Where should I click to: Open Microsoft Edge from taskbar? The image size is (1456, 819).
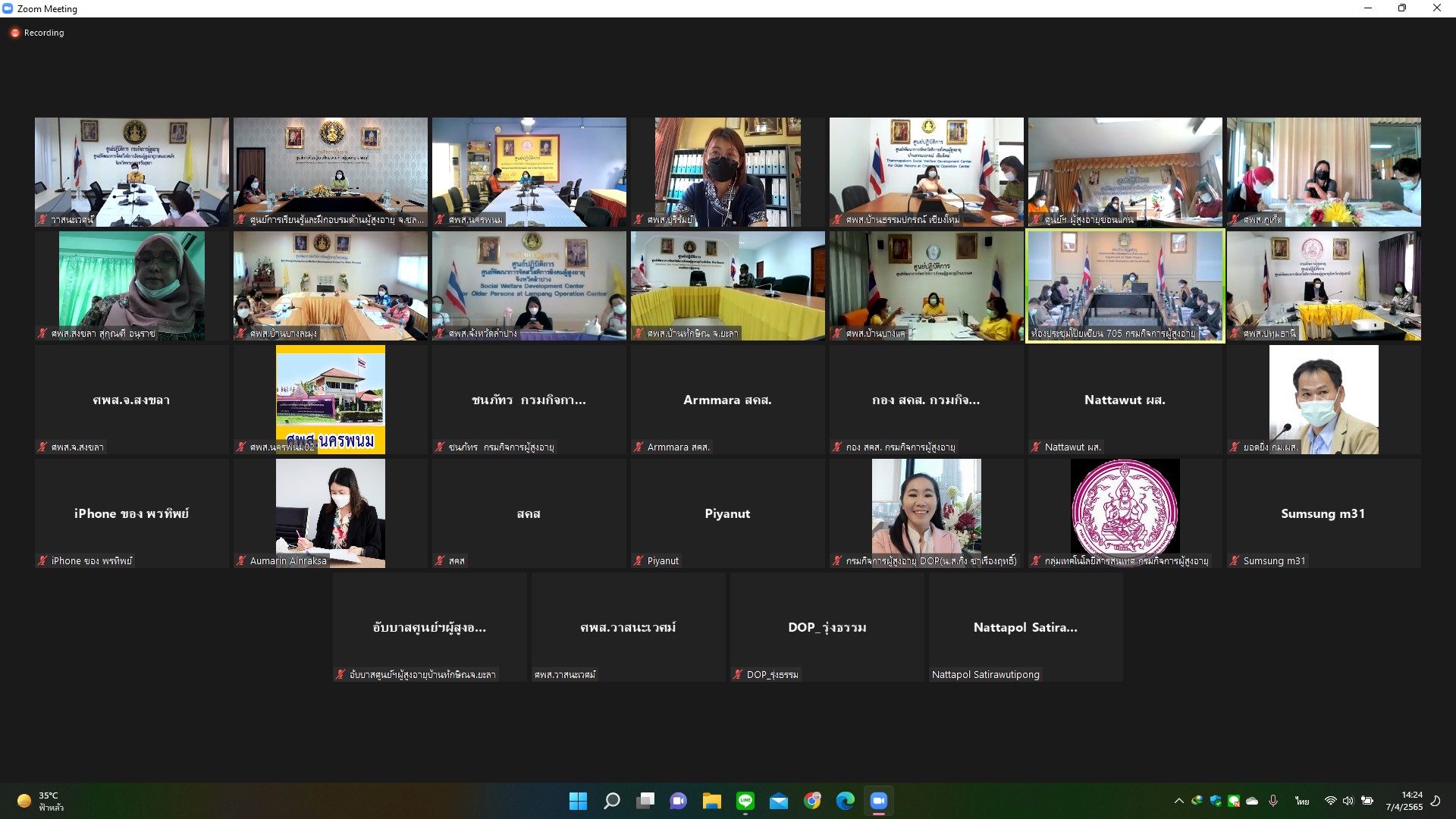[845, 801]
